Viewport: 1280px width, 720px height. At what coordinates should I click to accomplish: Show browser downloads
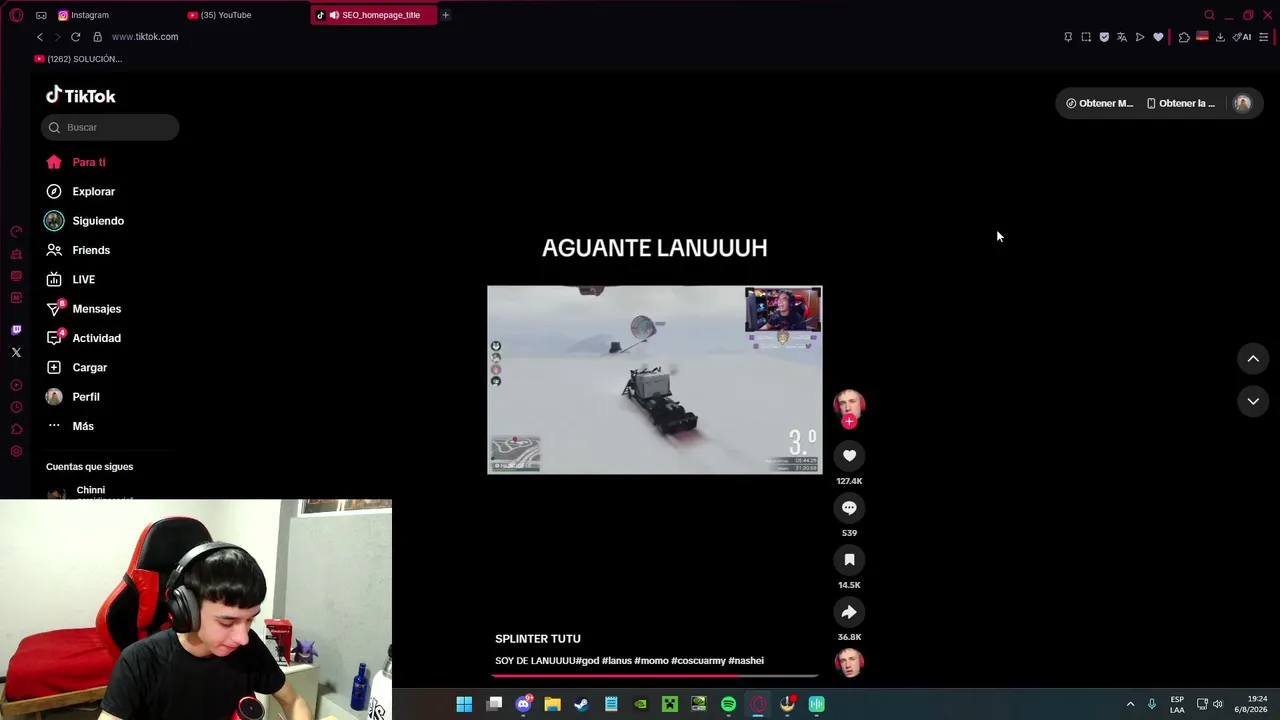click(x=1220, y=37)
